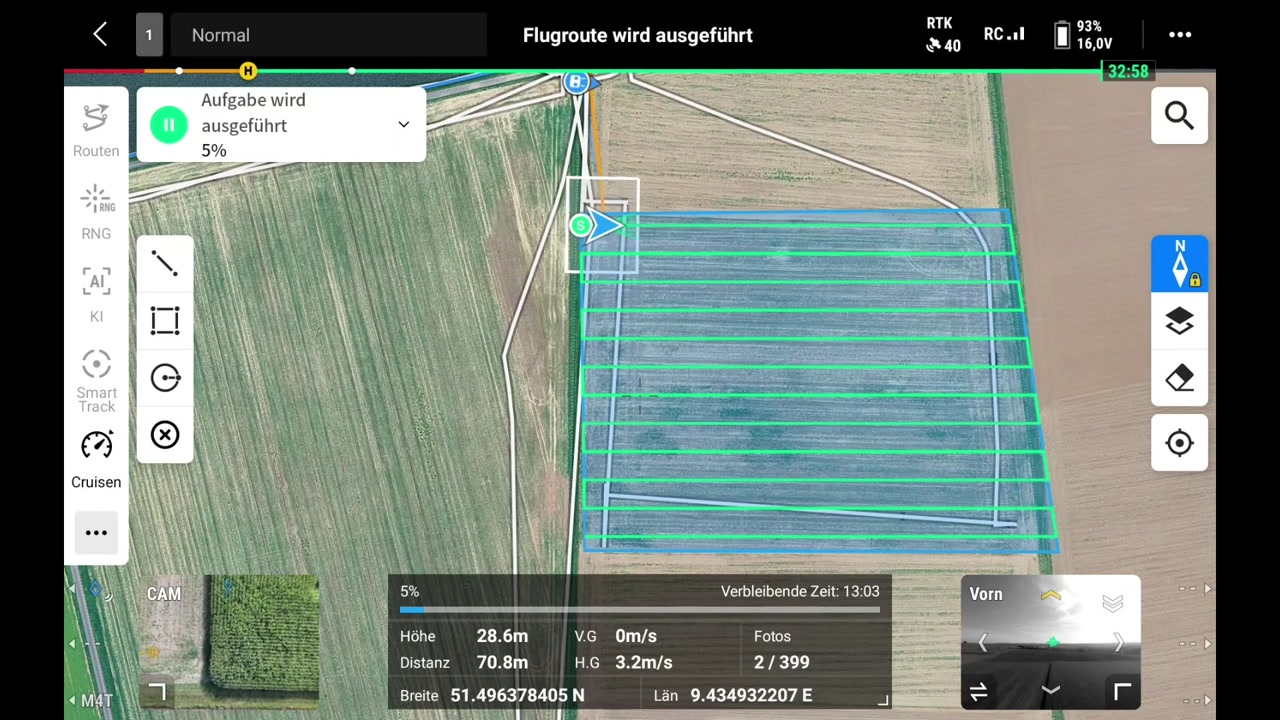Image resolution: width=1280 pixels, height=720 pixels.
Task: Tap the blue home point marker
Action: (576, 82)
